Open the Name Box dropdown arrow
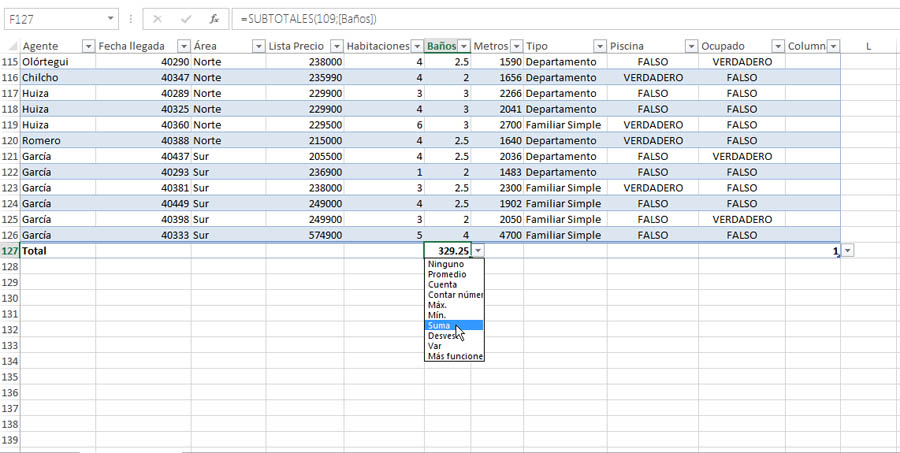The image size is (900, 453). (110, 19)
